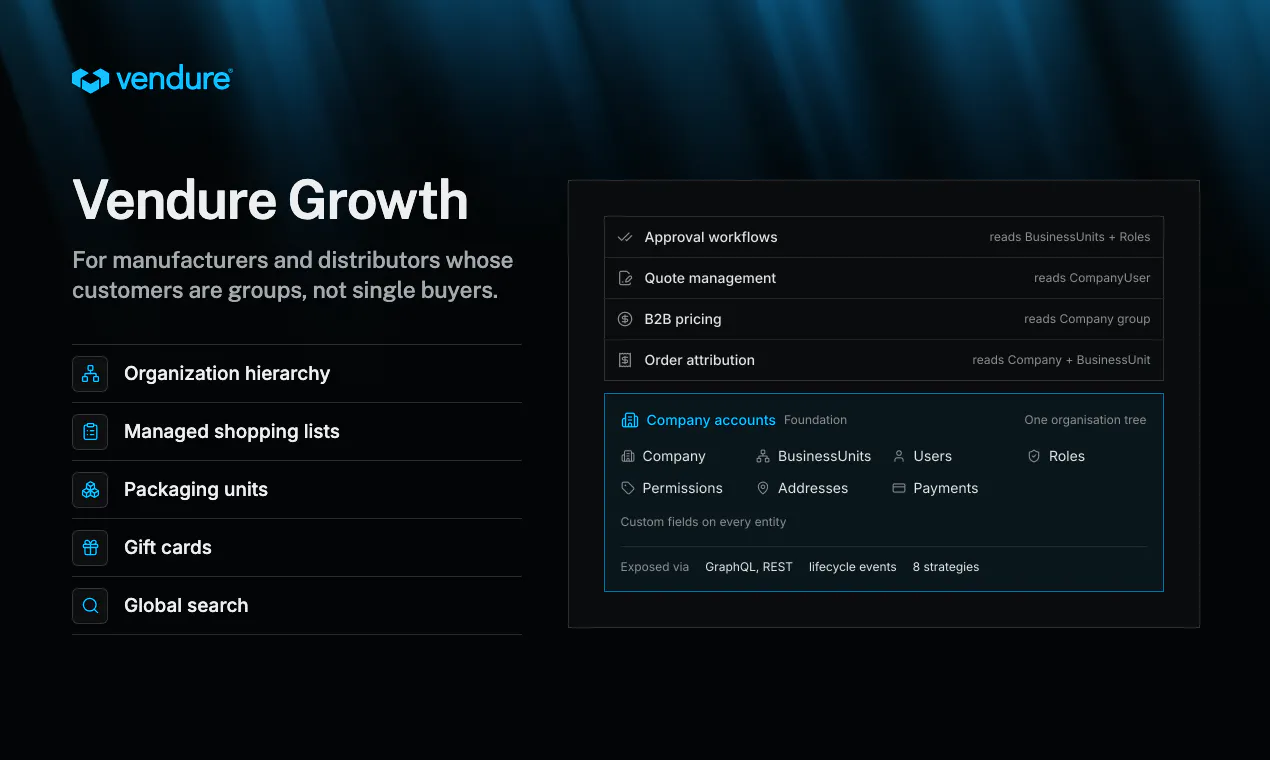Click the 'GraphQL, REST' text
This screenshot has height=760, width=1270.
pos(749,567)
